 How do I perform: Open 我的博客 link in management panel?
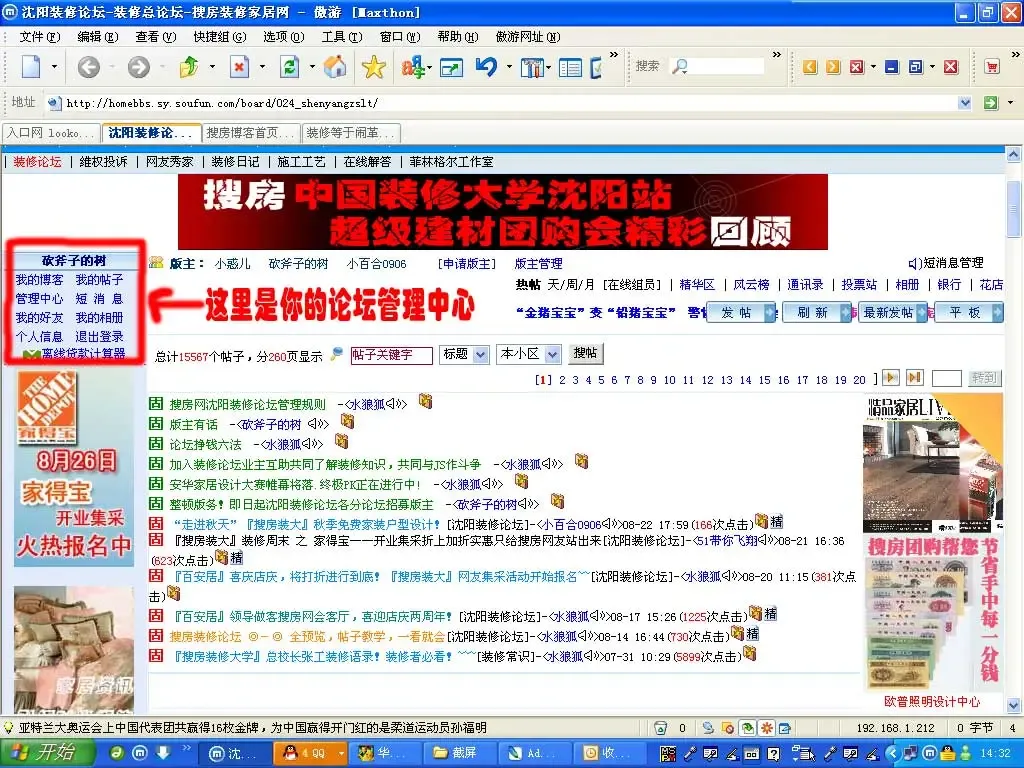click(39, 280)
